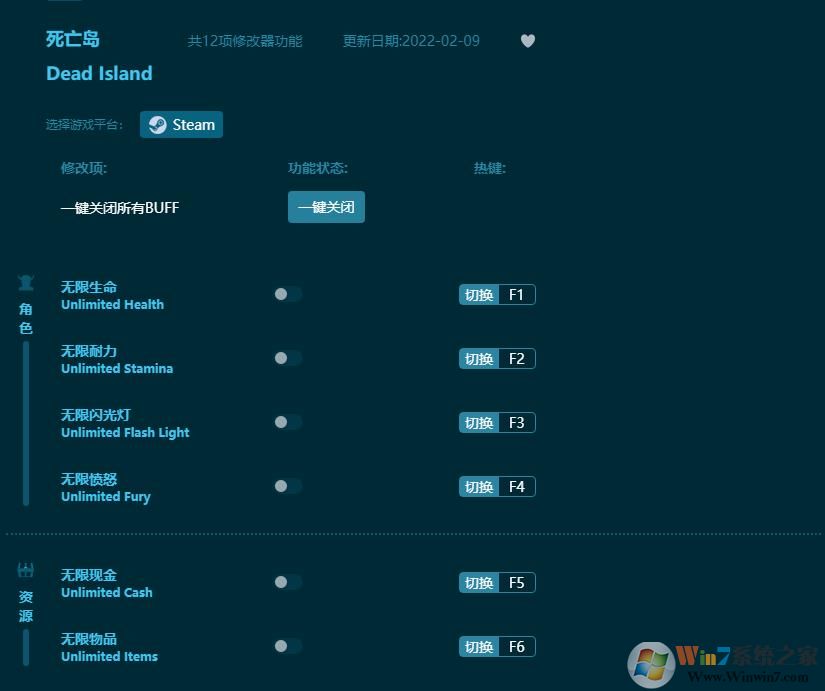Screen dimensions: 825x691
Task: Select the Steam platform tab
Action: (x=181, y=124)
